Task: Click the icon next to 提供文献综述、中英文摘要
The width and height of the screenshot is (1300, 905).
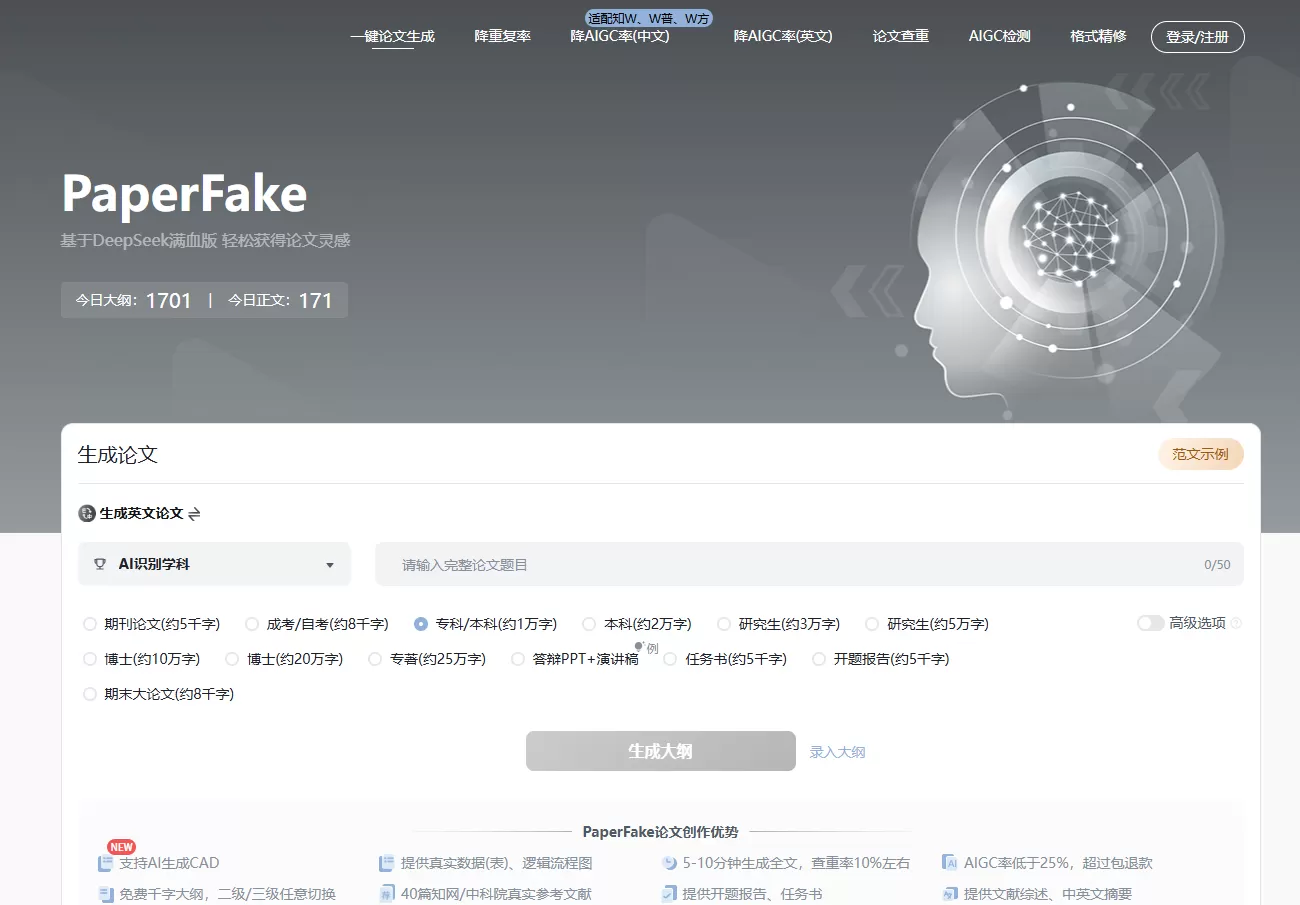Action: click(947, 893)
